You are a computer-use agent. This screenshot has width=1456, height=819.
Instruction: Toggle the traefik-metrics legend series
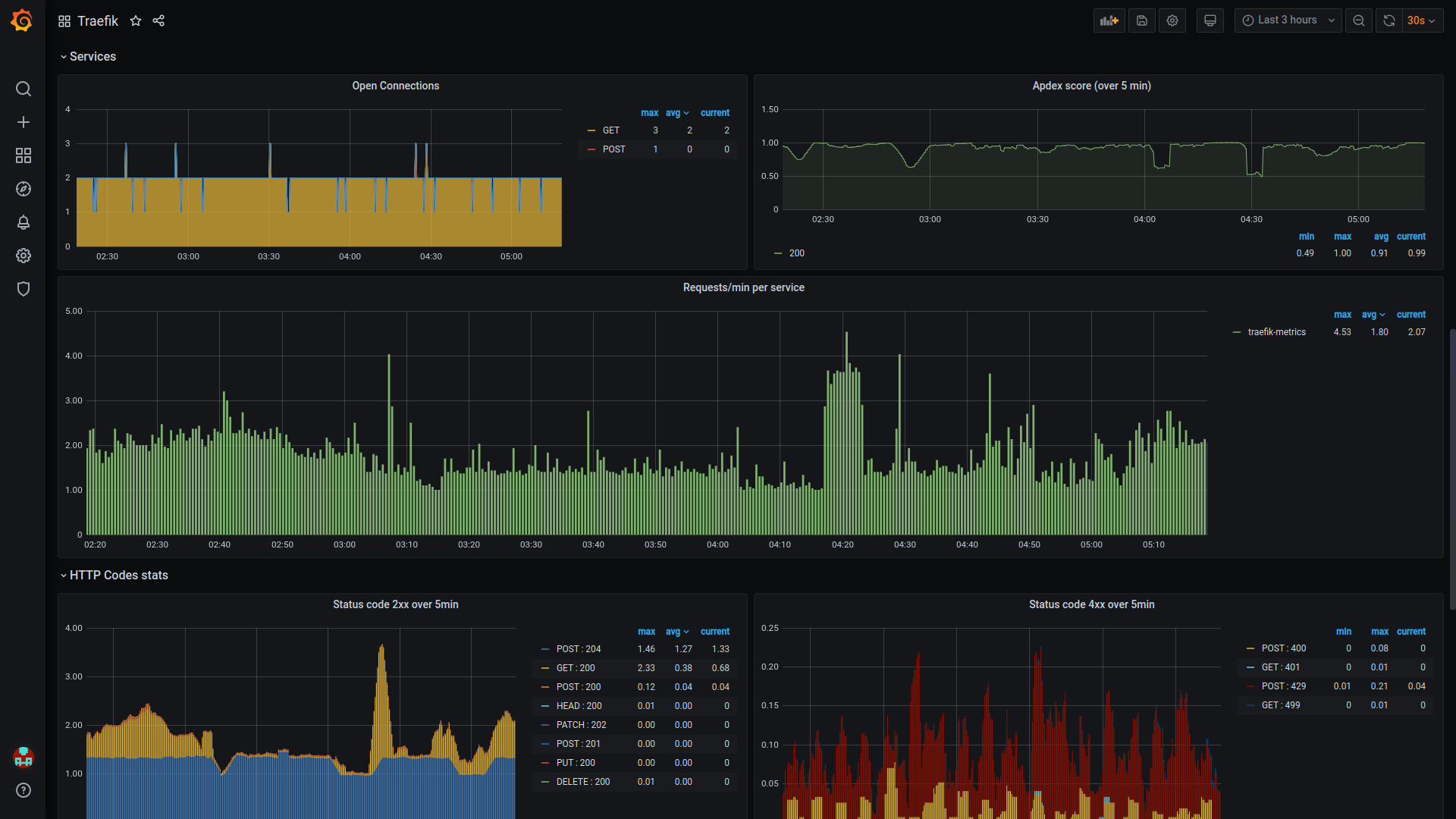point(1276,332)
